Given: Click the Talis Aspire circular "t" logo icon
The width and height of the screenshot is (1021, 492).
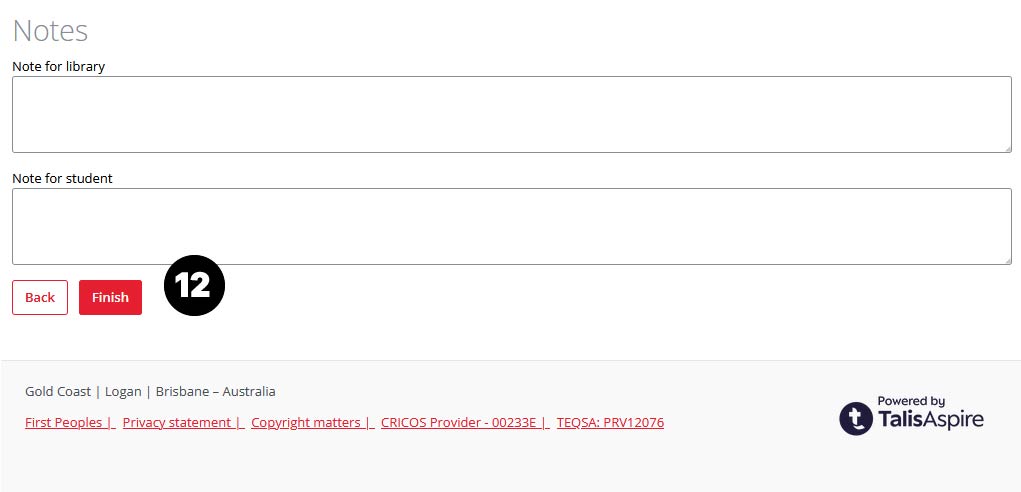Looking at the screenshot, I should pos(856,418).
